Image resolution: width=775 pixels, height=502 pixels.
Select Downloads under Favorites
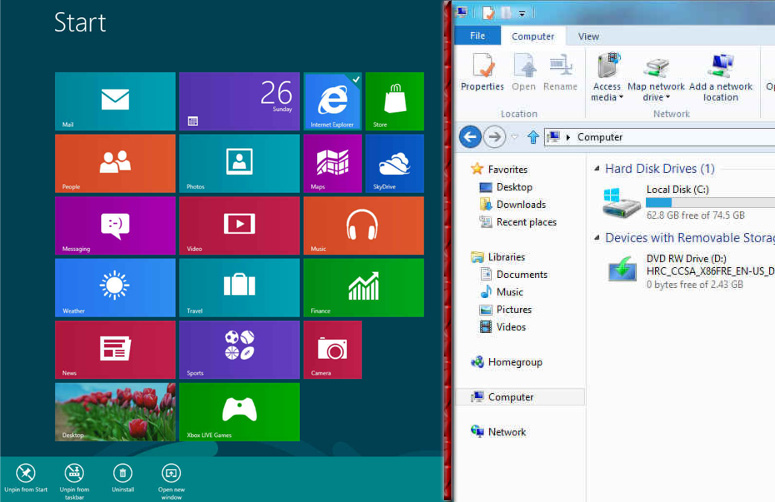tap(513, 204)
